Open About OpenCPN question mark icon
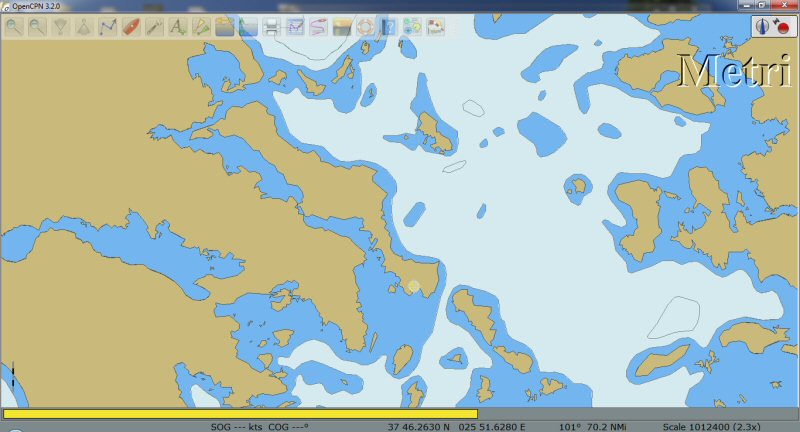This screenshot has height=432, width=800. (x=389, y=27)
